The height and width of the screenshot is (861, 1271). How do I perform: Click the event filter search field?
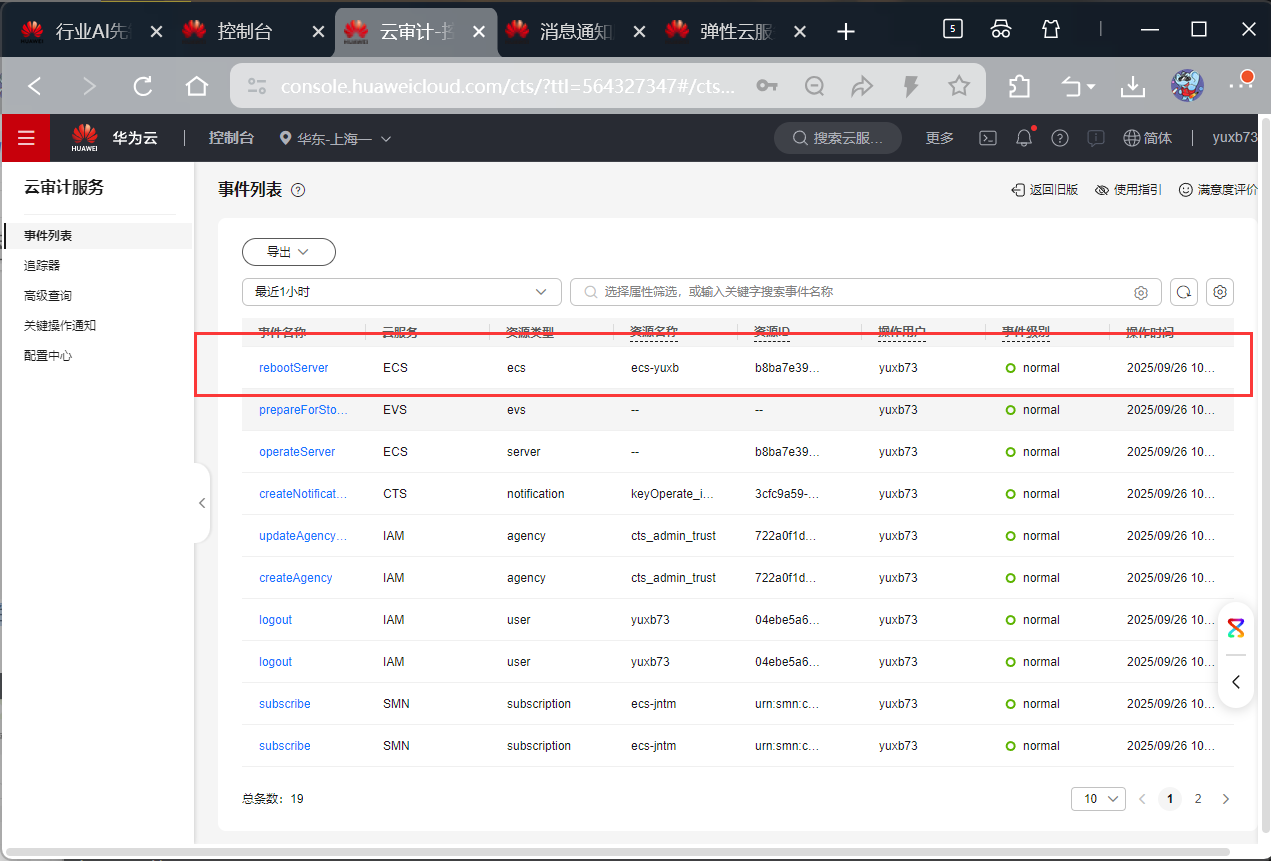coord(866,292)
